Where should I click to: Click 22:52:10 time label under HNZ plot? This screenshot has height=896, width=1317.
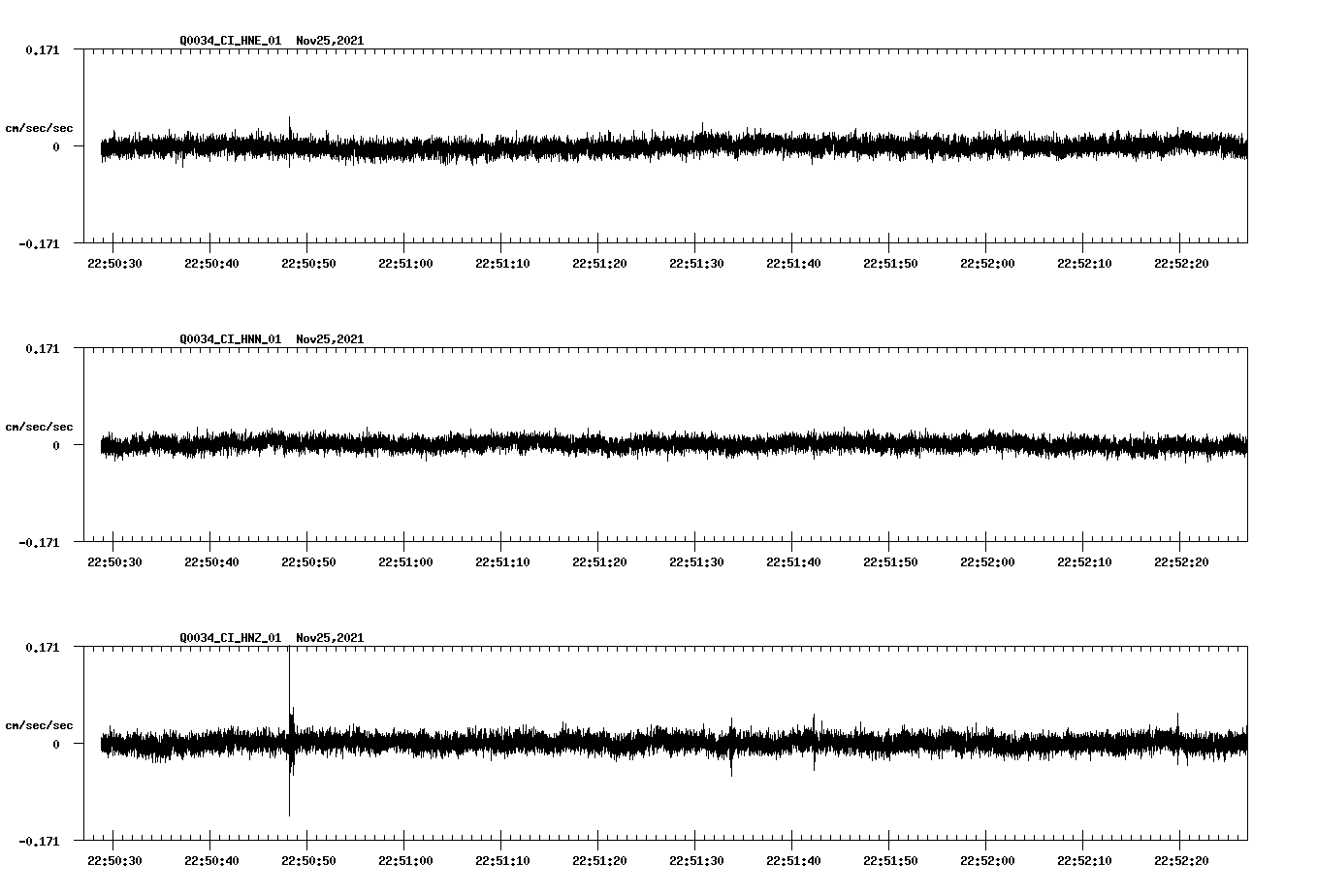click(1084, 860)
